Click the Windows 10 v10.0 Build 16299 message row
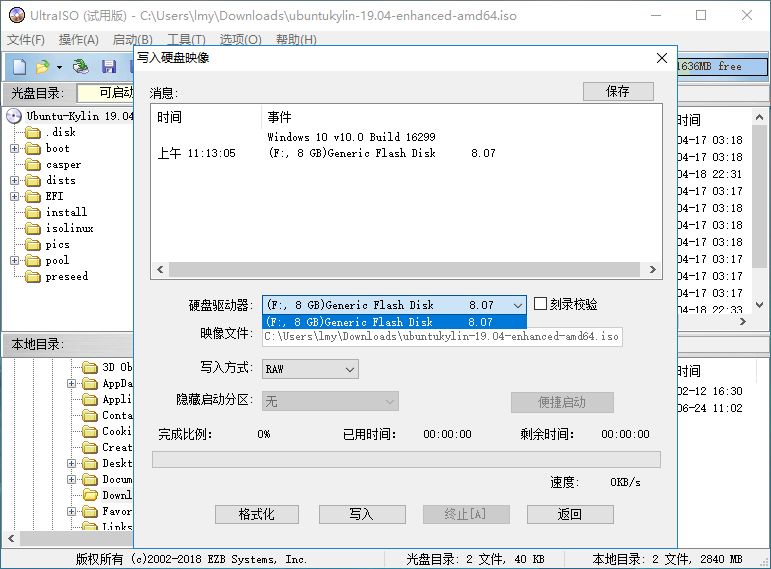The image size is (771, 569). [351, 137]
